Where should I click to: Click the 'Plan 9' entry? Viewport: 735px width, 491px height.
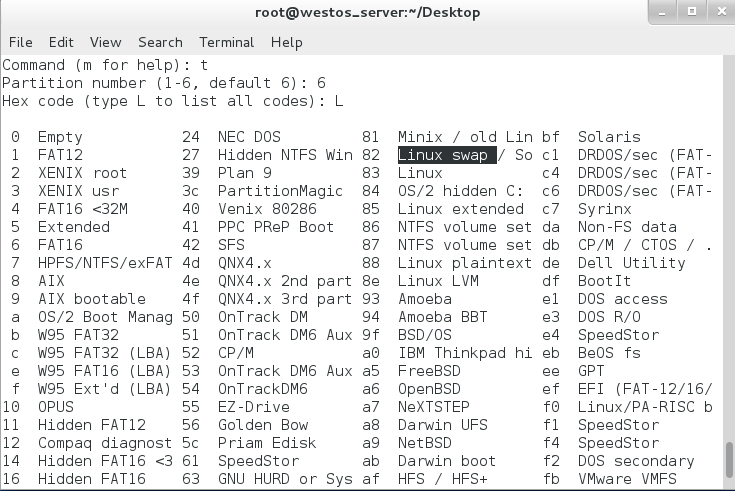pos(245,173)
